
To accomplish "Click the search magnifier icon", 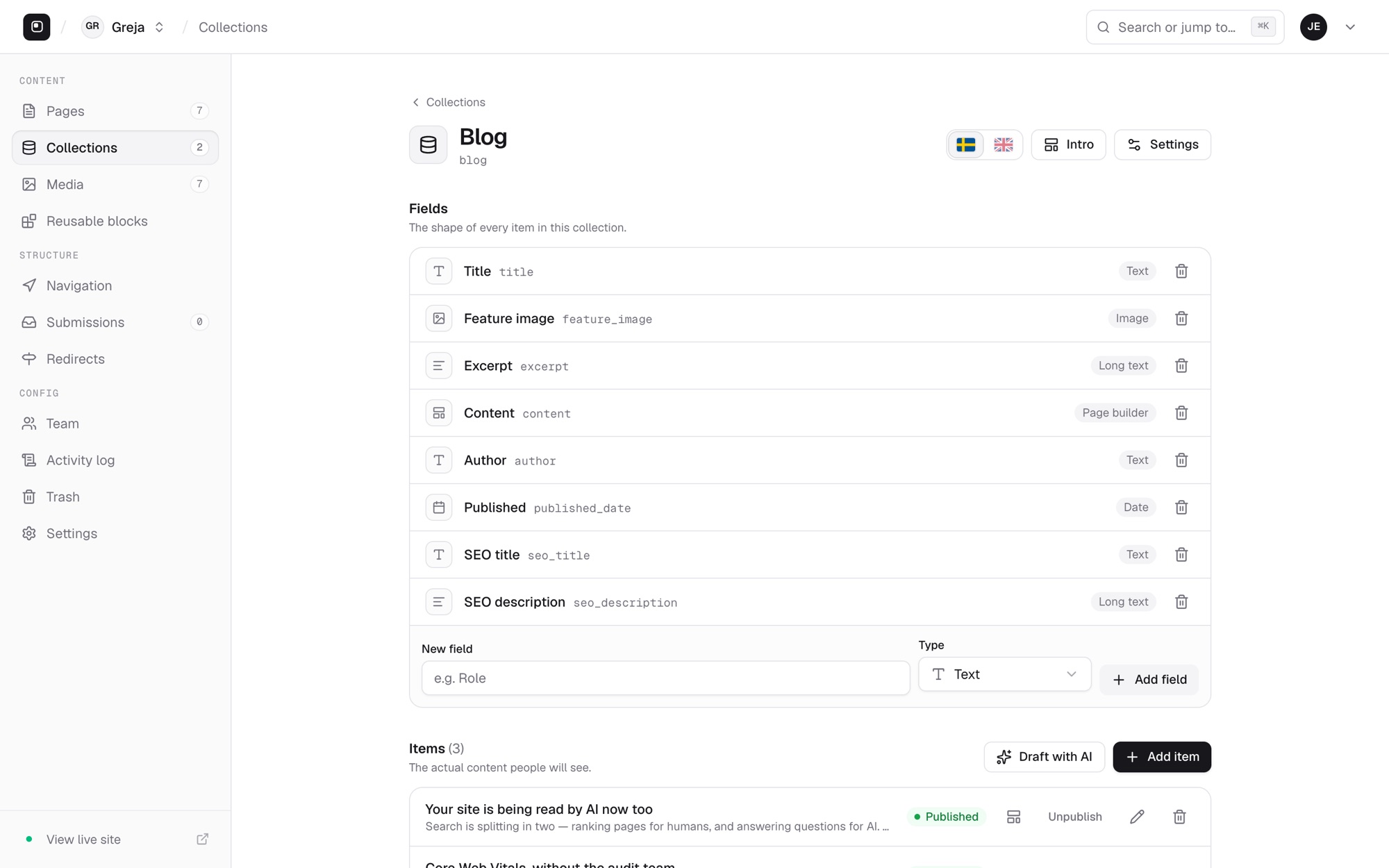I will point(1104,27).
